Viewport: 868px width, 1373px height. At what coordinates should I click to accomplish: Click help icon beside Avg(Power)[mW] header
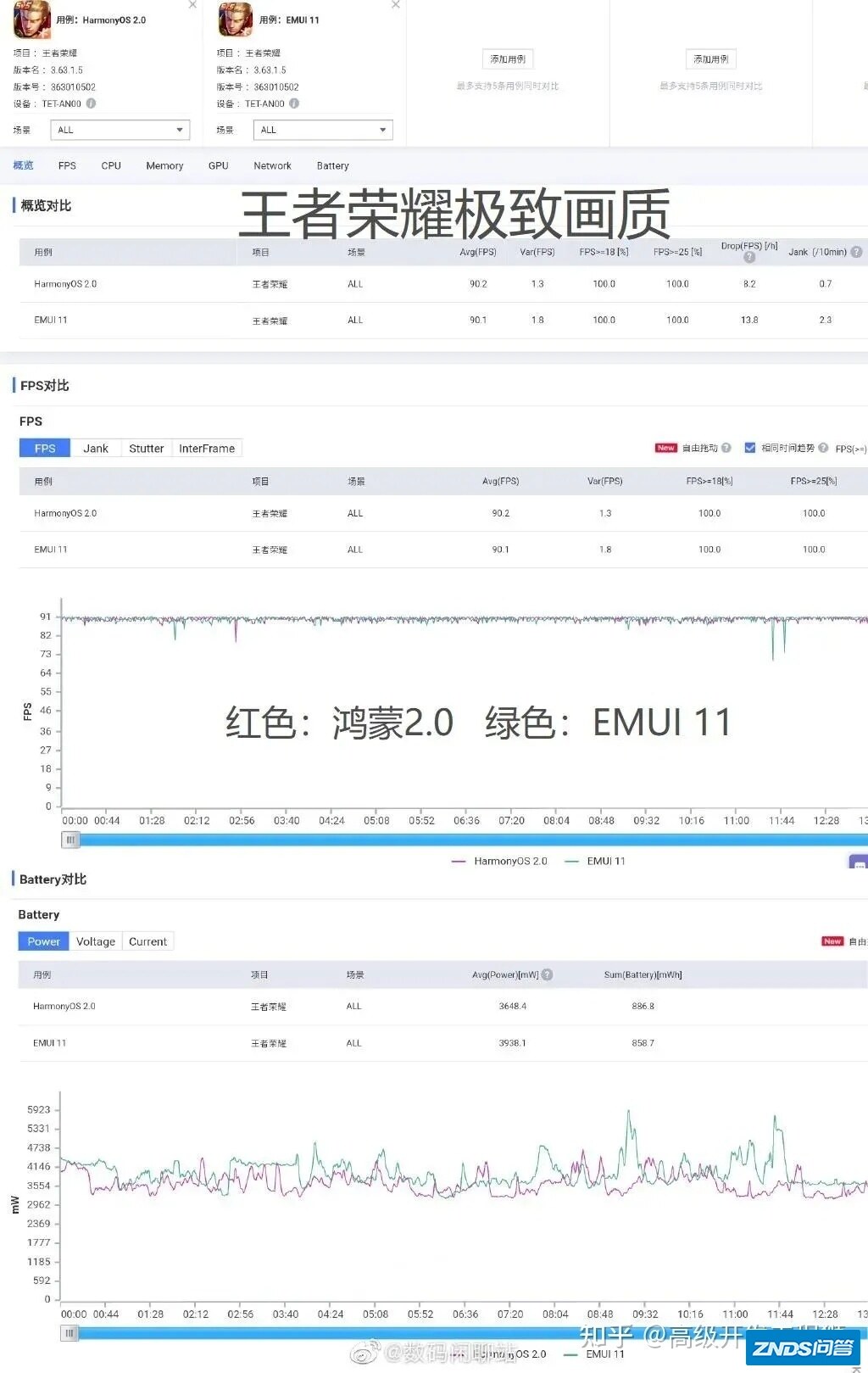547,974
